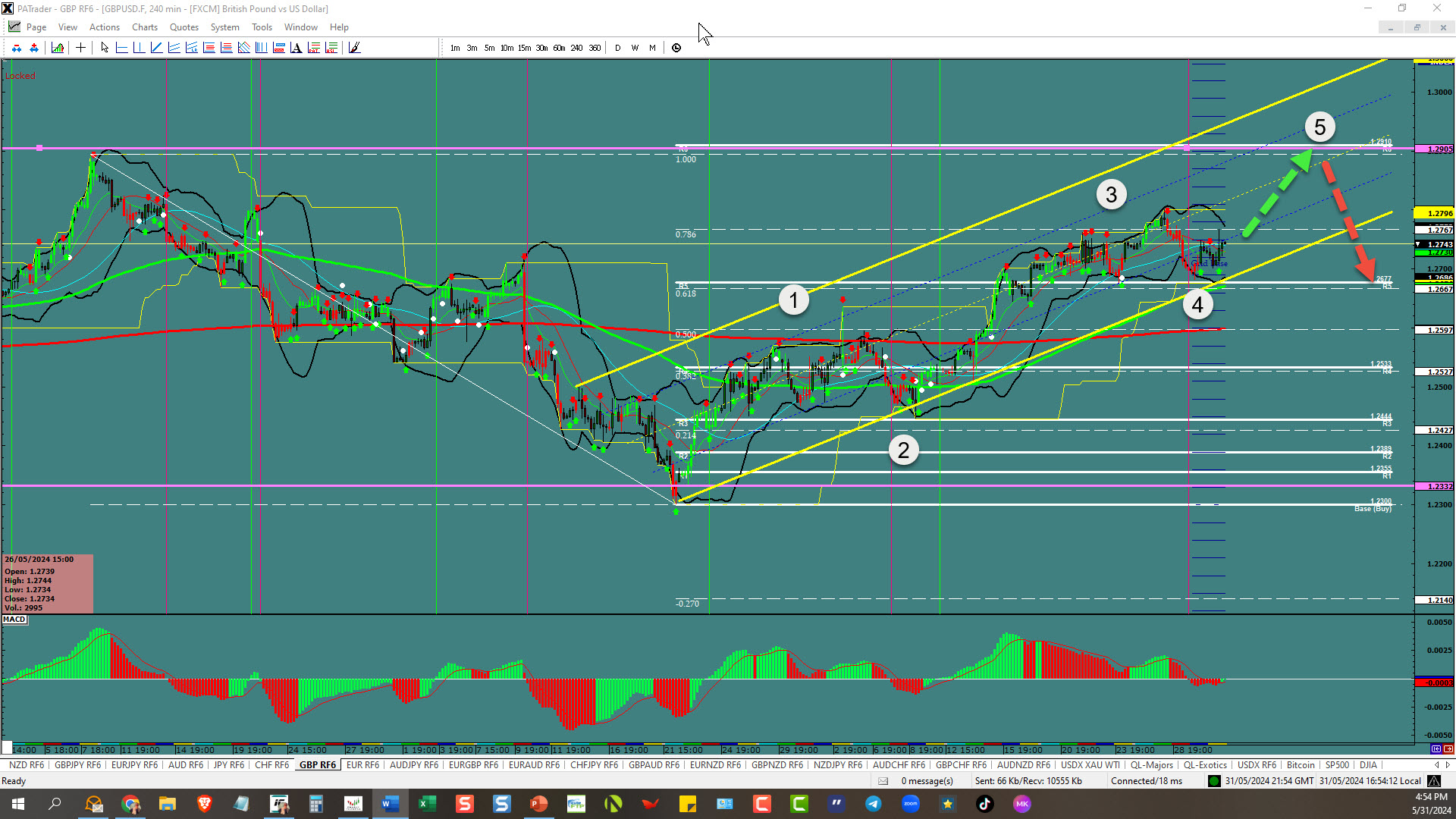This screenshot has height=819, width=1456.
Task: Open the Quotes menu
Action: tap(184, 27)
